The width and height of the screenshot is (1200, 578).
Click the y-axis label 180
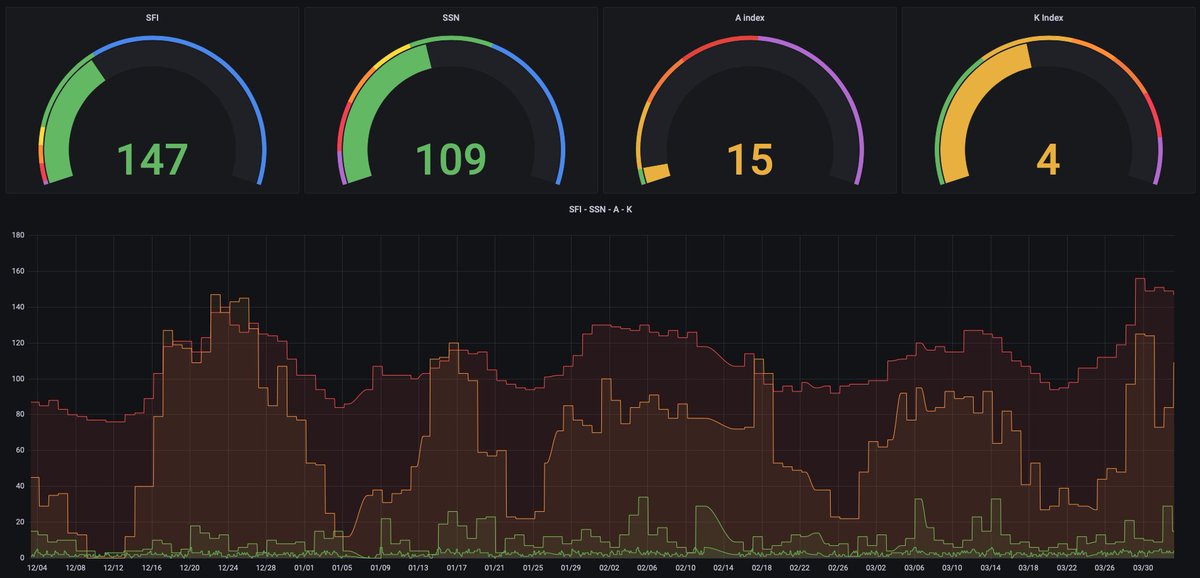pyautogui.click(x=17, y=235)
